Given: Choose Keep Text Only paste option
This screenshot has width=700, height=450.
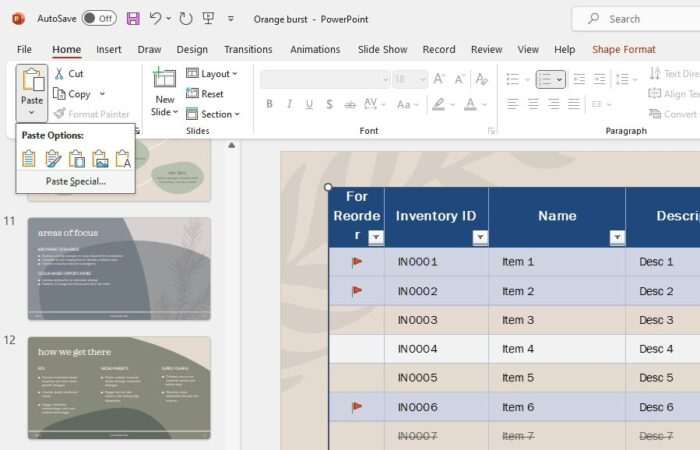Looking at the screenshot, I should (123, 158).
